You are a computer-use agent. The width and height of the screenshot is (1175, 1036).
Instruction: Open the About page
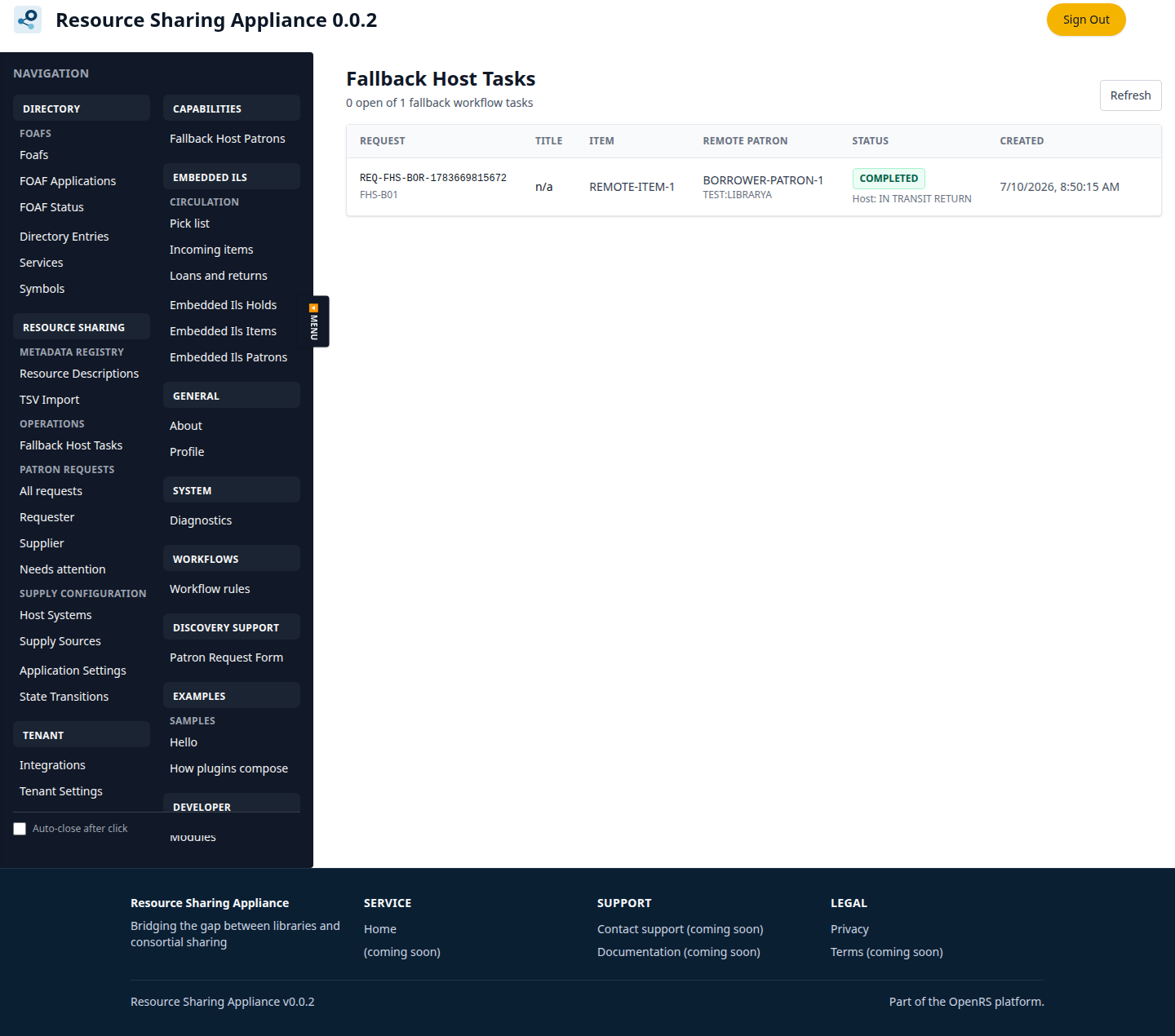[186, 426]
